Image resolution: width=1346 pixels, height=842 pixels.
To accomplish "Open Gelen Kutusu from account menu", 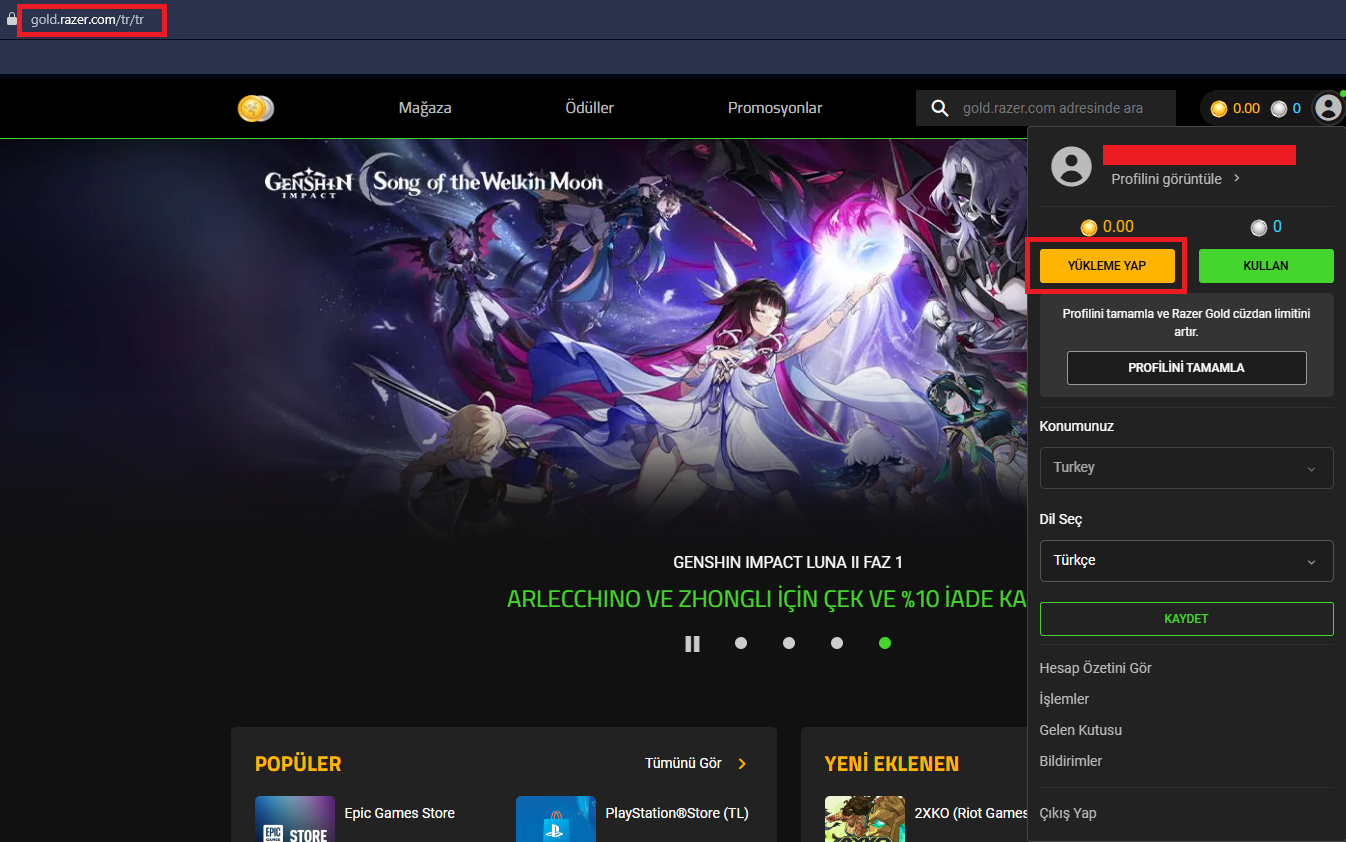I will click(x=1081, y=730).
